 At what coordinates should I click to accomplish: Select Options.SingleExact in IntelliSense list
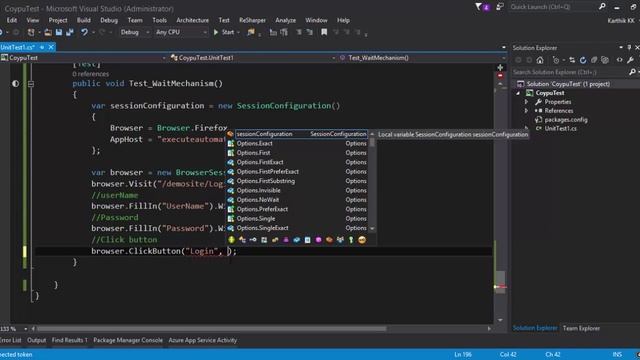coord(298,228)
